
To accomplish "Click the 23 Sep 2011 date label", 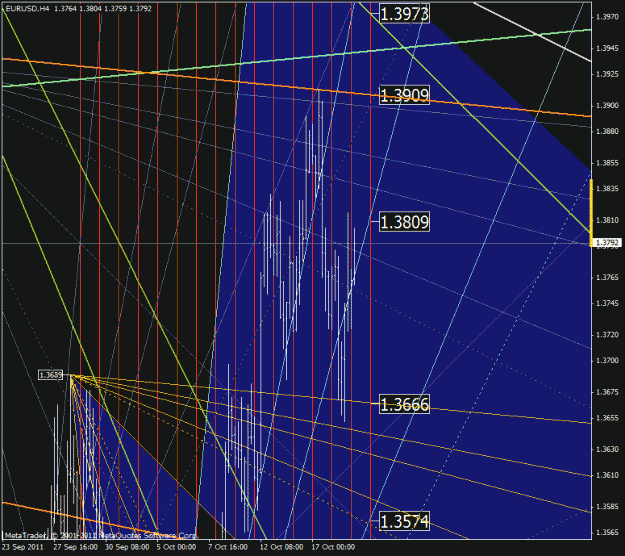I will pyautogui.click(x=22, y=547).
